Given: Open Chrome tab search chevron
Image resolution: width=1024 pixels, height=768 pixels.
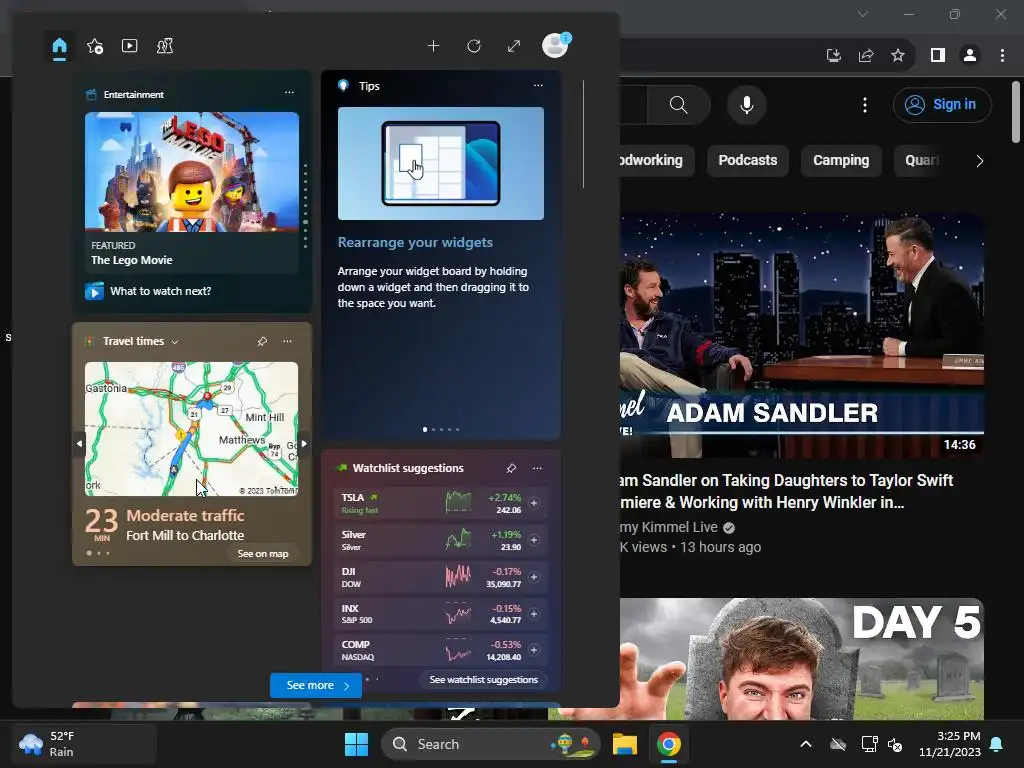Looking at the screenshot, I should point(863,14).
